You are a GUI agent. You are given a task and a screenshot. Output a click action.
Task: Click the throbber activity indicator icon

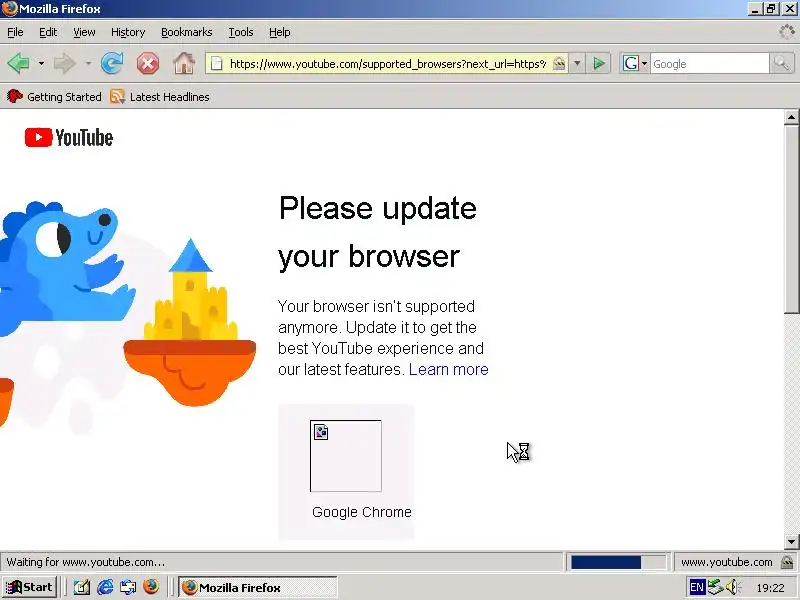tap(786, 32)
